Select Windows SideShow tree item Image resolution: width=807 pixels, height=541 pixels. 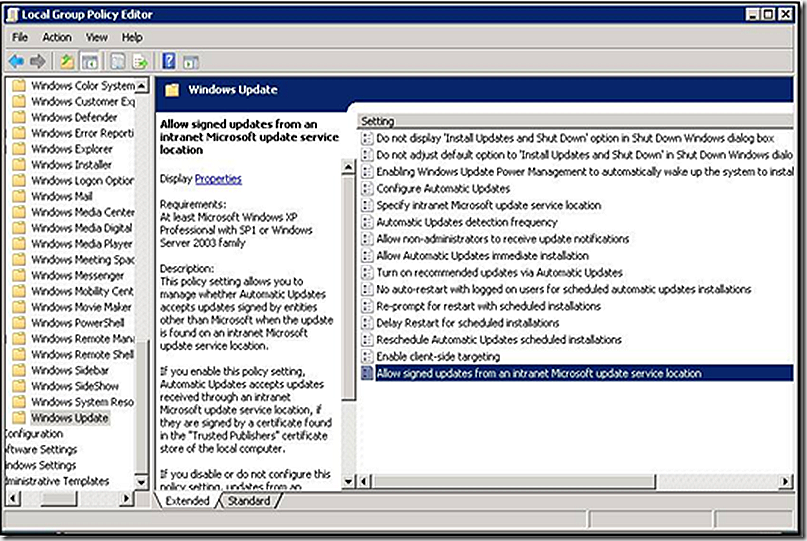click(75, 386)
